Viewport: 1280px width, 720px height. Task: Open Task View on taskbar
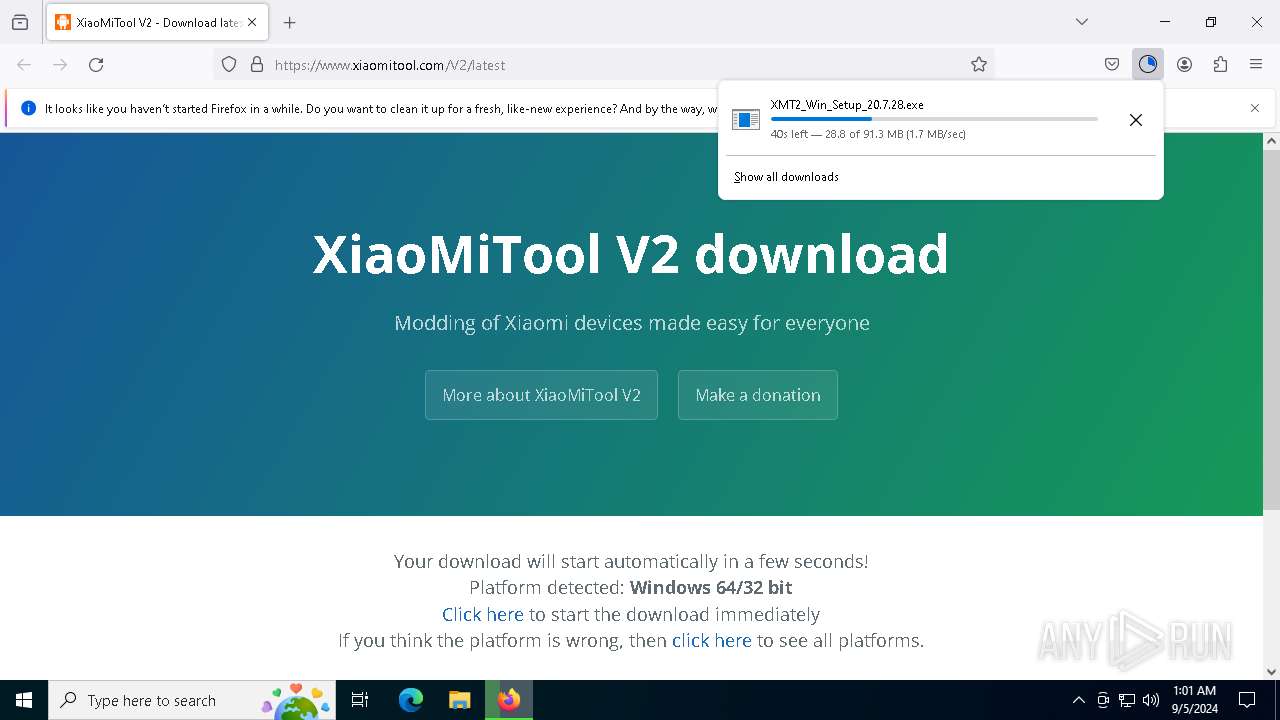point(360,700)
